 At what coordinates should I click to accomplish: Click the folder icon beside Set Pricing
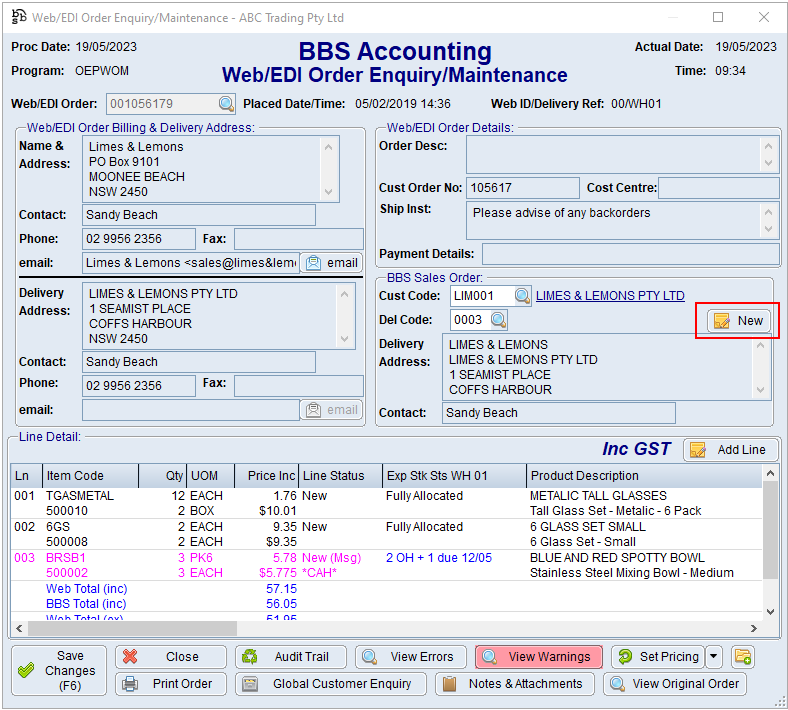point(742,657)
